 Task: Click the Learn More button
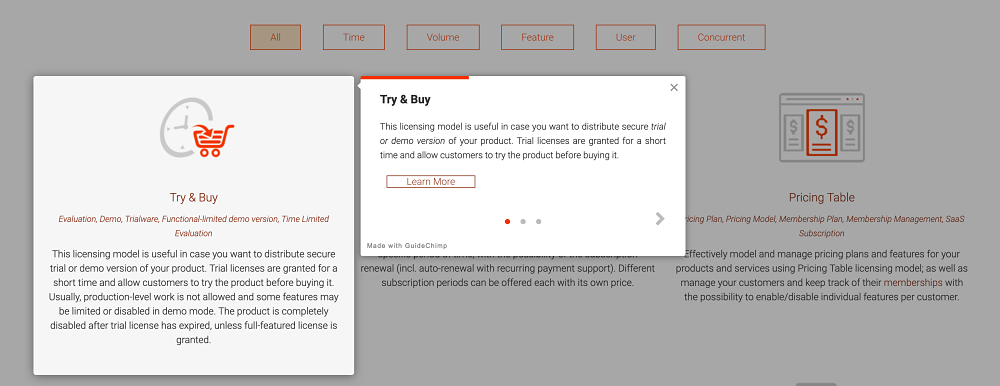click(x=430, y=182)
